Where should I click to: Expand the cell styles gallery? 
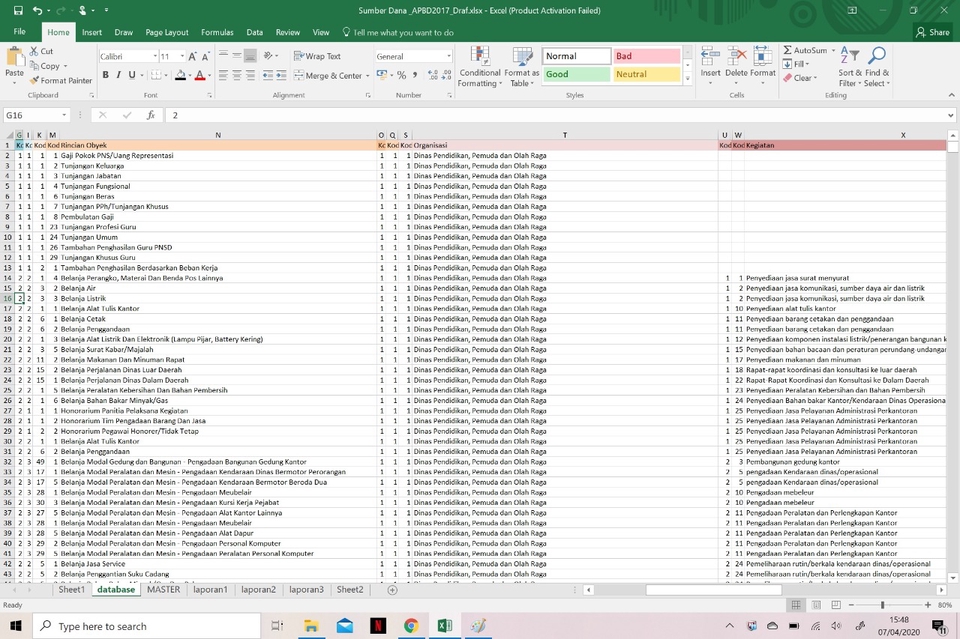click(x=688, y=78)
